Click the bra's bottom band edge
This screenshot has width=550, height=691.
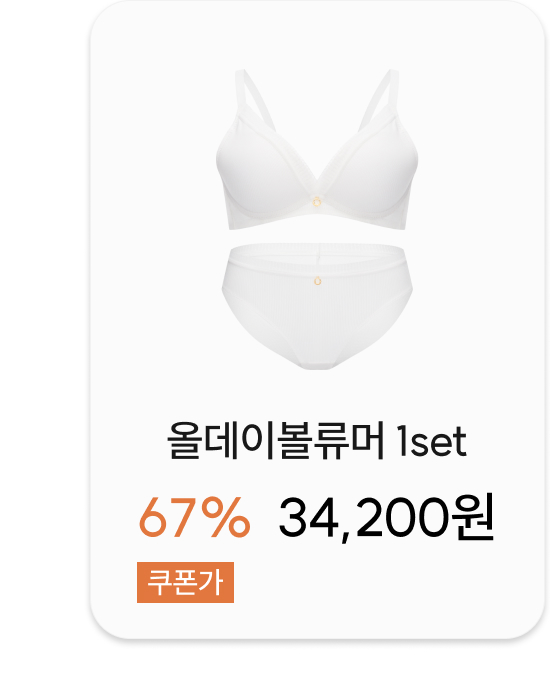317,222
